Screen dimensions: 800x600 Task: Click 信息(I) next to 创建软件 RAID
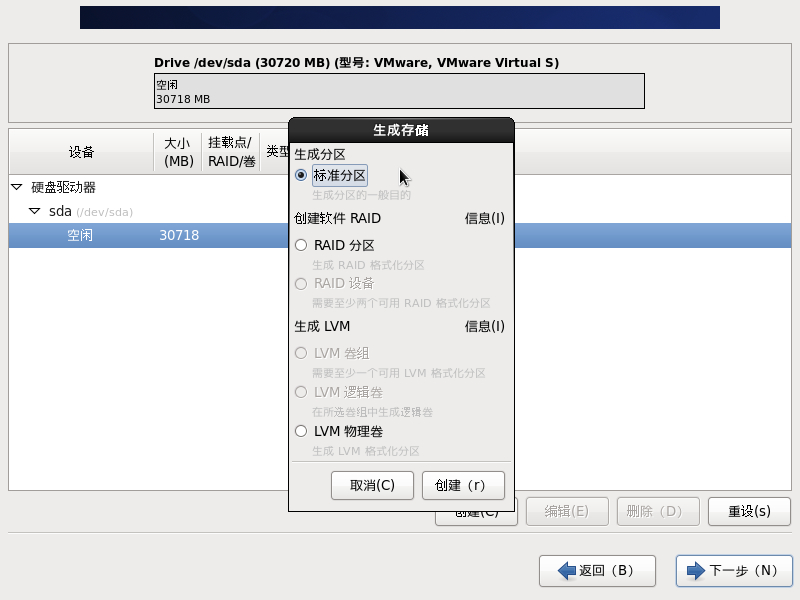(x=484, y=218)
